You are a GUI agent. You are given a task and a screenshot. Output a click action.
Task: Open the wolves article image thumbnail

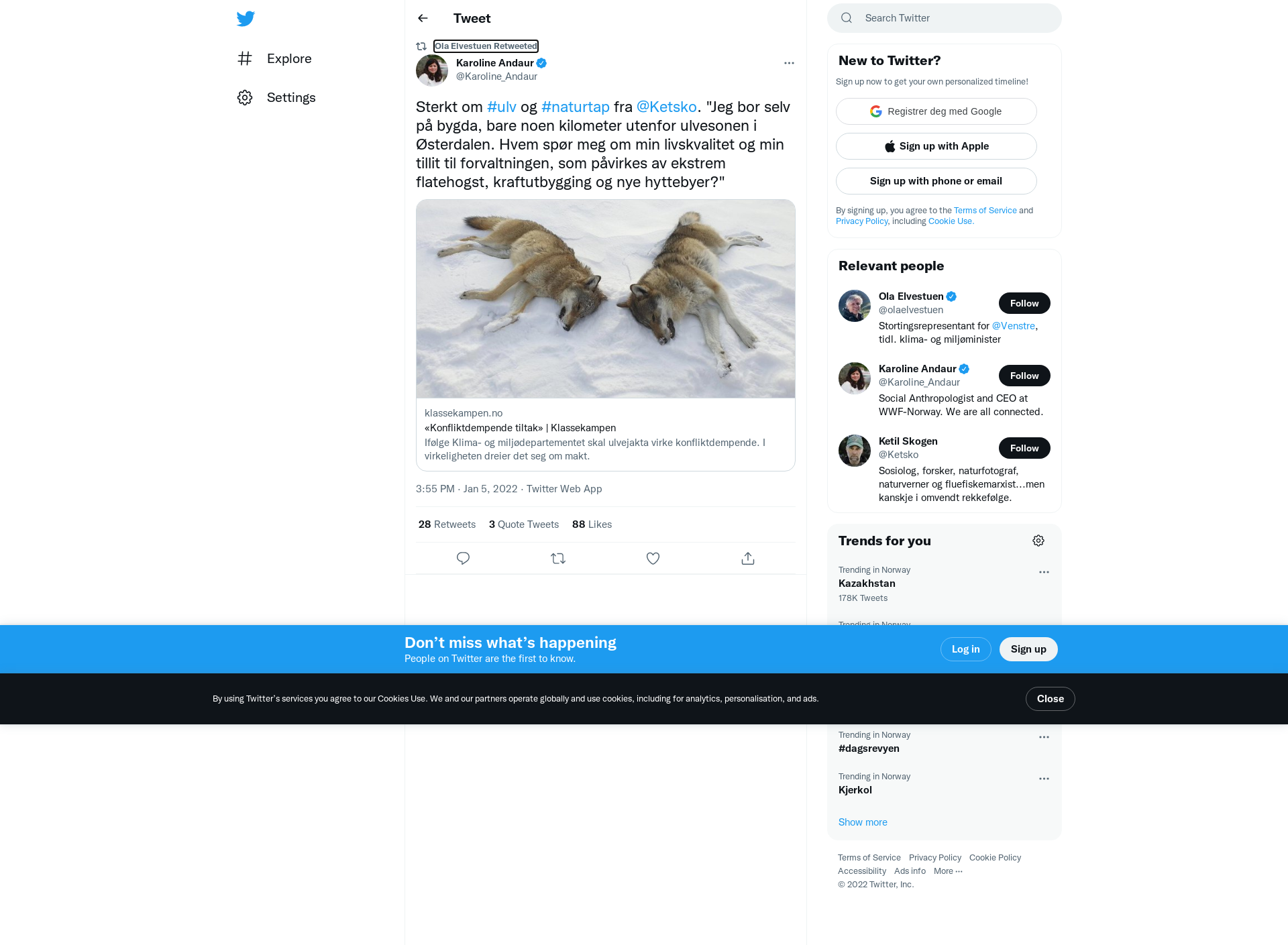(606, 299)
